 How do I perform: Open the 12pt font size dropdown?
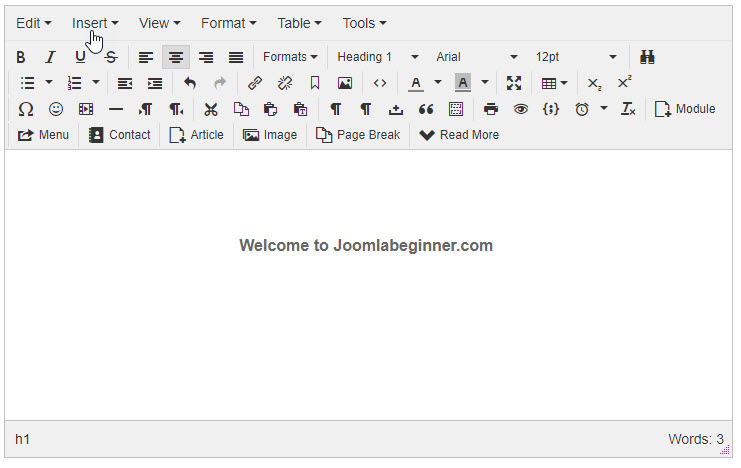(x=576, y=57)
